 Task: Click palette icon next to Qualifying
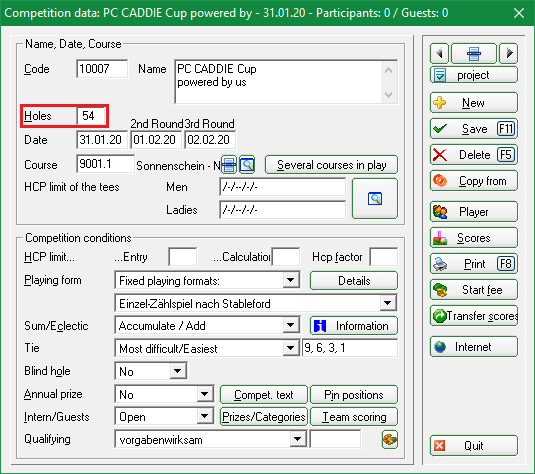(x=389, y=439)
